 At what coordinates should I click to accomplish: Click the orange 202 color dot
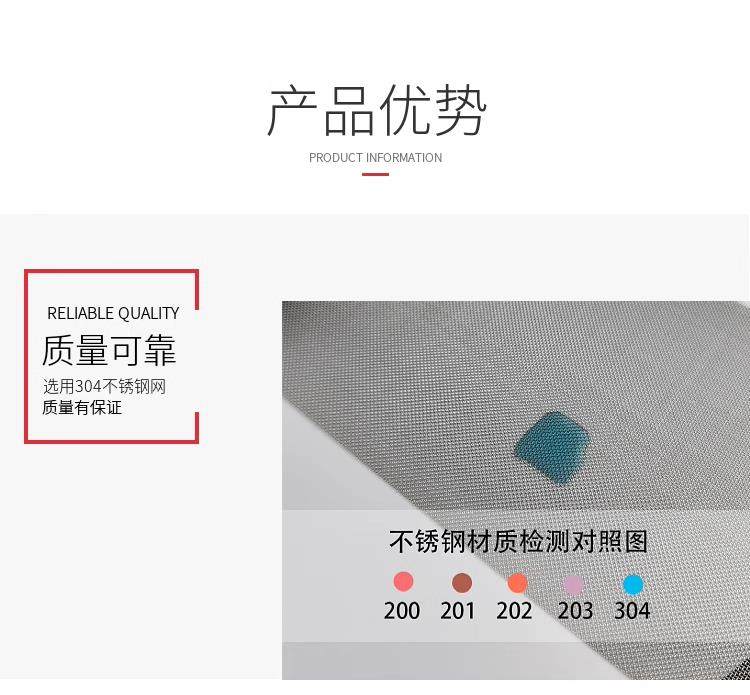click(x=517, y=583)
